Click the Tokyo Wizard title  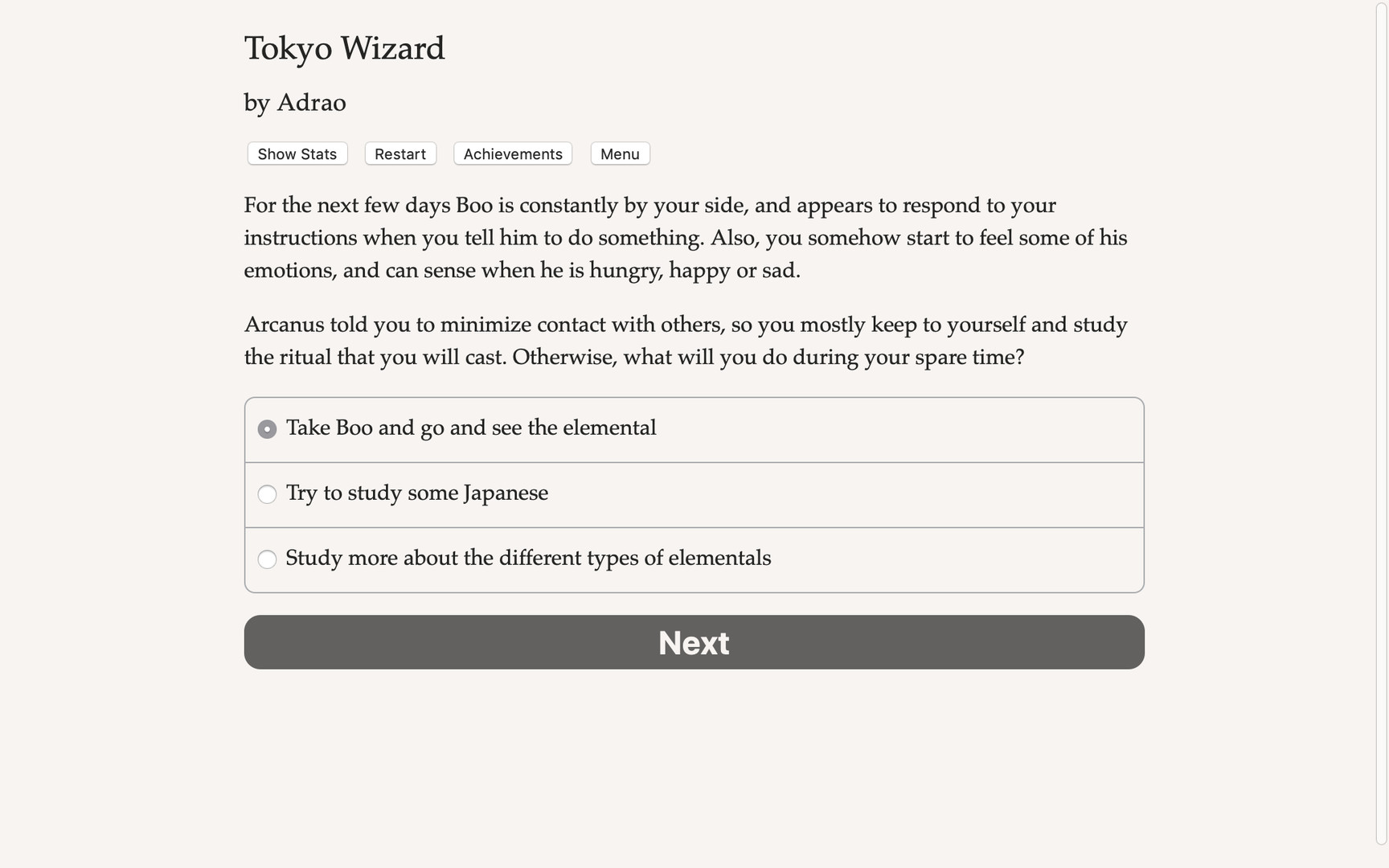coord(344,48)
